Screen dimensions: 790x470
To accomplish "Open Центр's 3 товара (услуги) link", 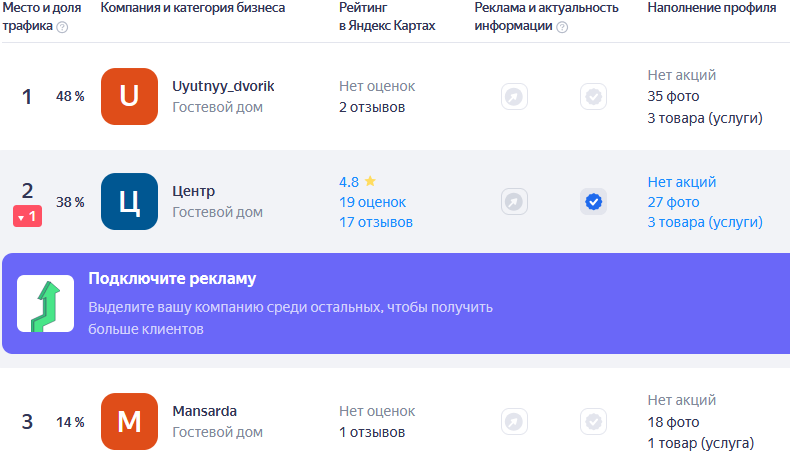I will tap(705, 222).
